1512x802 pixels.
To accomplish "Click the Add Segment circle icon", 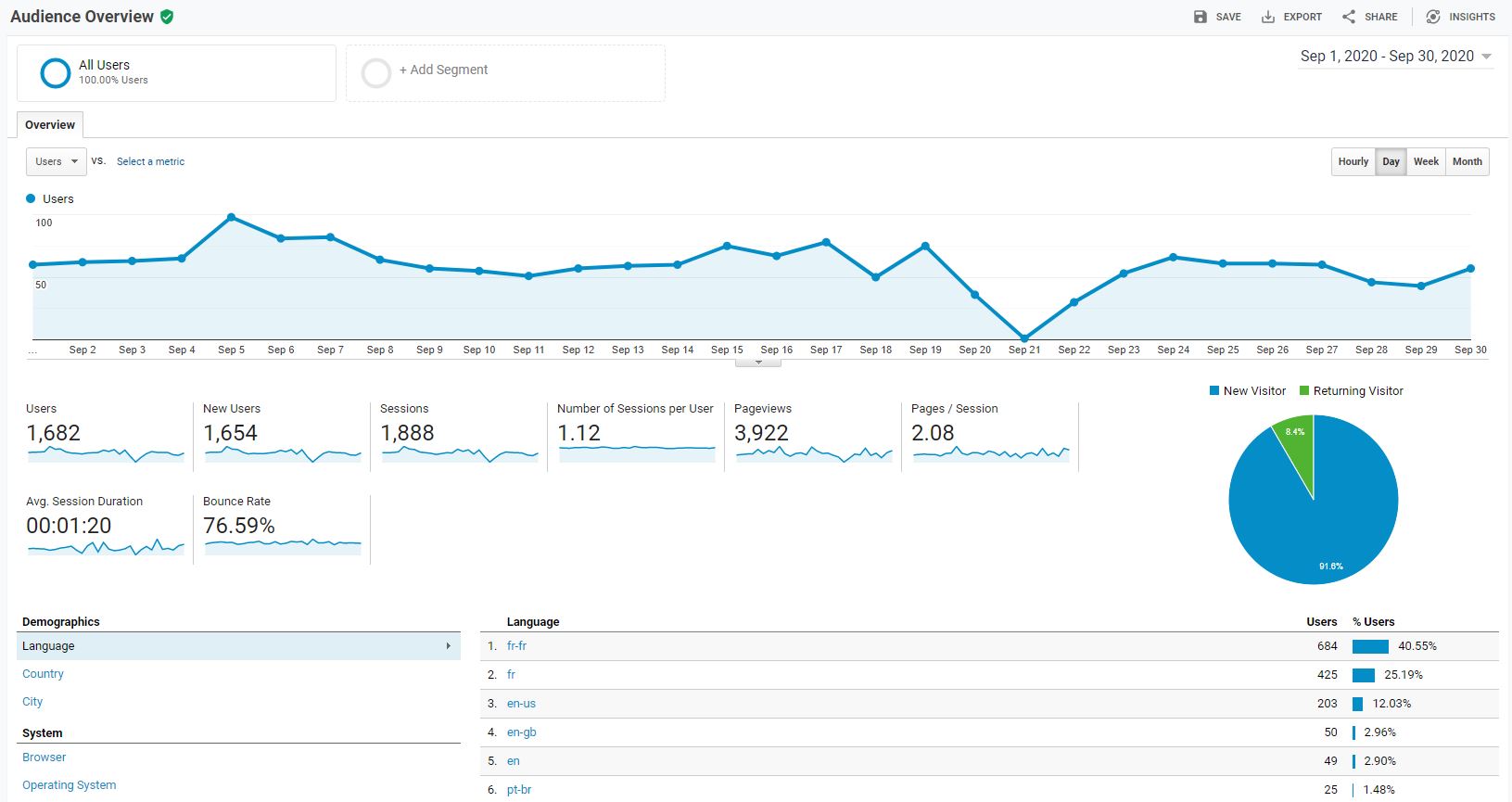I will pos(375,72).
